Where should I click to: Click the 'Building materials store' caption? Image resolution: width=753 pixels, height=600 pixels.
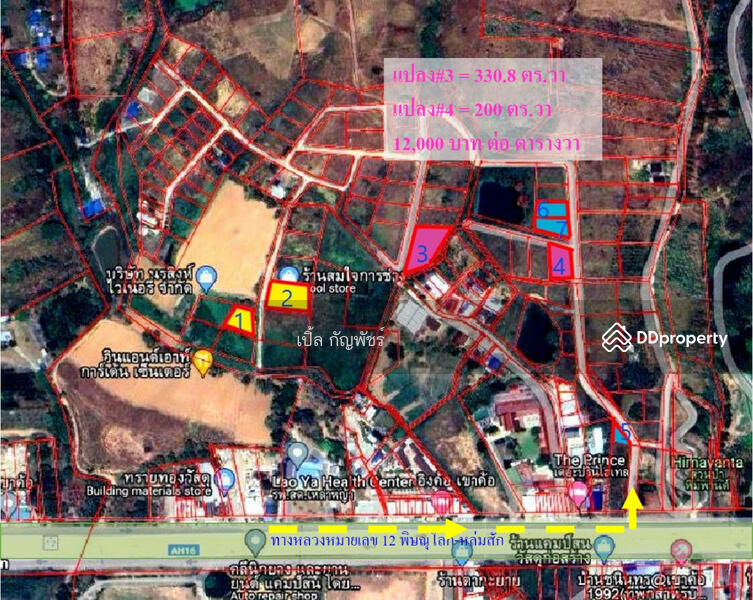tap(149, 491)
